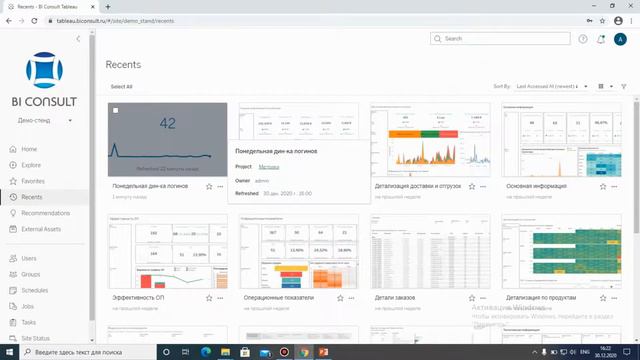Click the Explore compass icon
Image resolution: width=640 pixels, height=360 pixels.
click(x=13, y=165)
